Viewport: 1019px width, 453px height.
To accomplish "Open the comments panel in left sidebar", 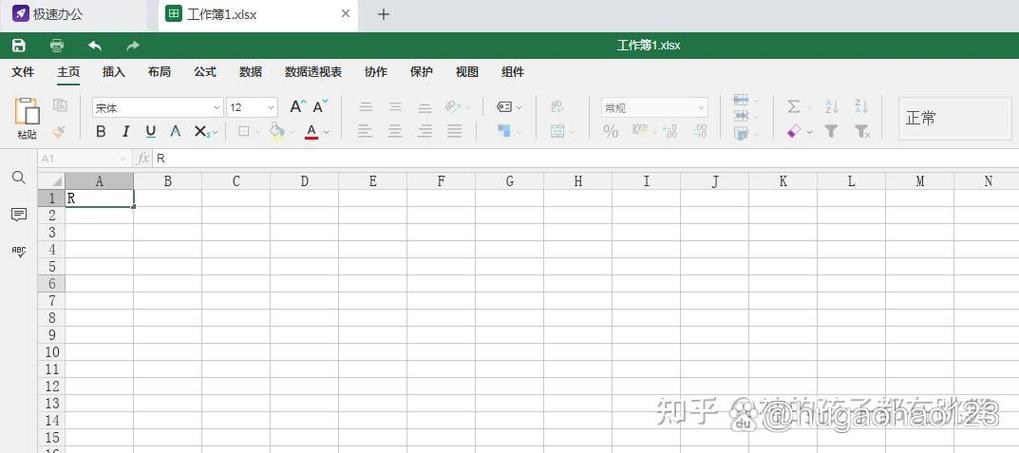I will (19, 214).
